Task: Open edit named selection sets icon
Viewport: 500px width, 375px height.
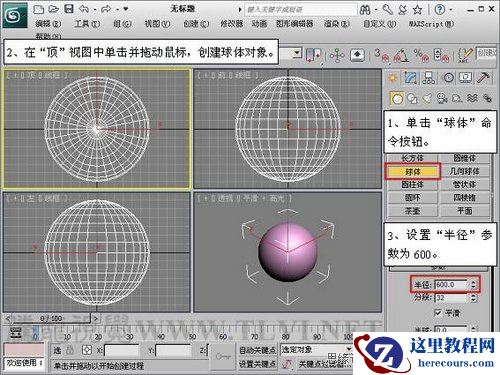Action: (465, 56)
